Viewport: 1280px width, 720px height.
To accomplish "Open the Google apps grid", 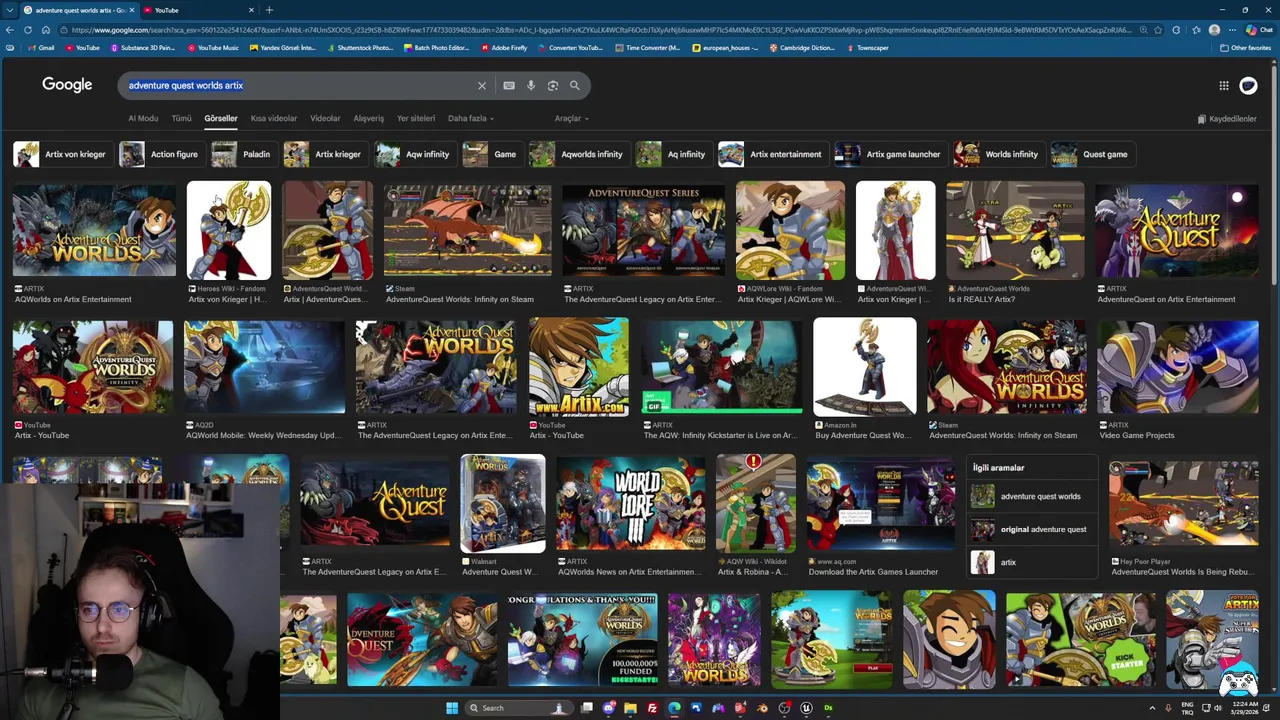I will [x=1224, y=86].
